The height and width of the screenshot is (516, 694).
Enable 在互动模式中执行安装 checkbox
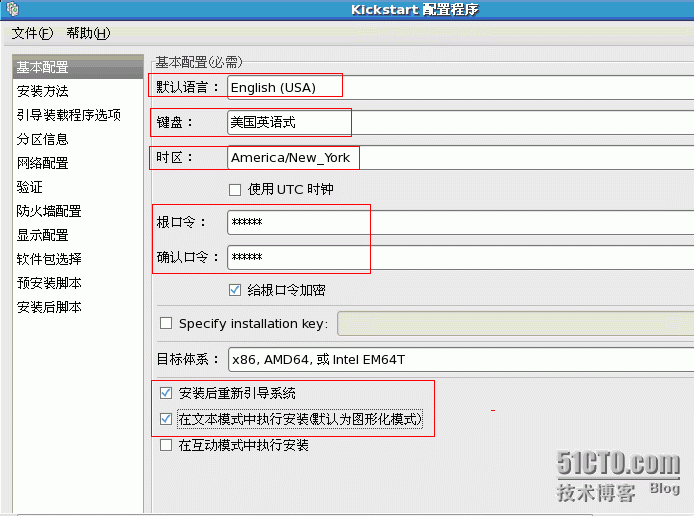[x=166, y=445]
